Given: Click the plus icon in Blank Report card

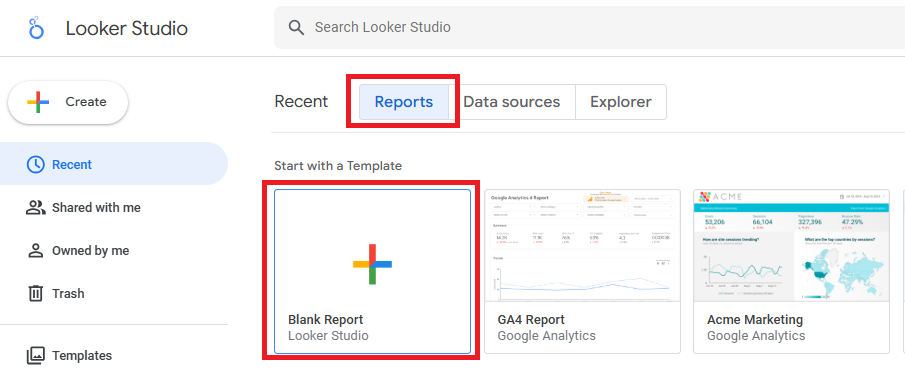Looking at the screenshot, I should point(372,264).
